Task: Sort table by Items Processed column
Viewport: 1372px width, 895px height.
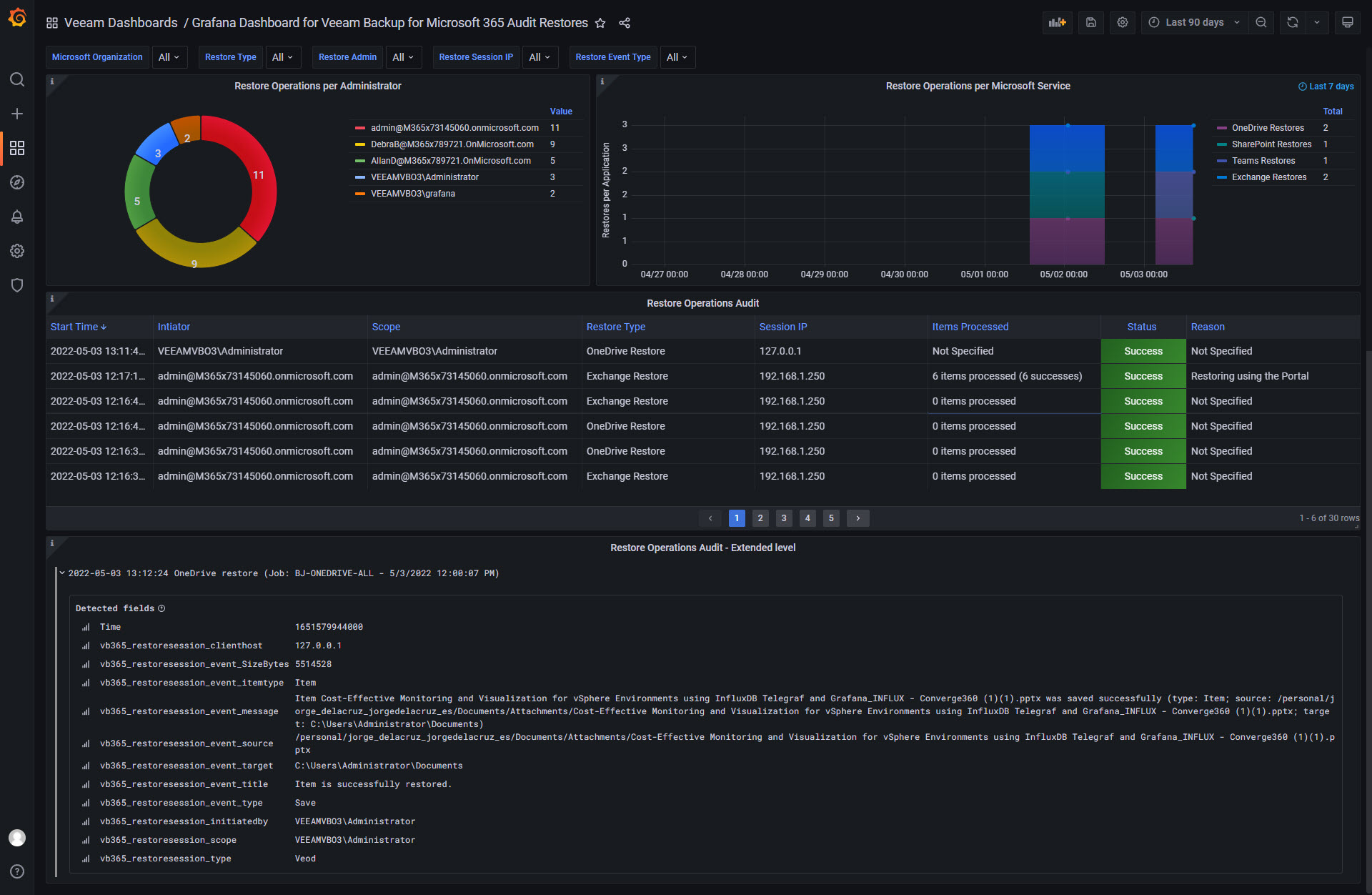Action: click(970, 327)
